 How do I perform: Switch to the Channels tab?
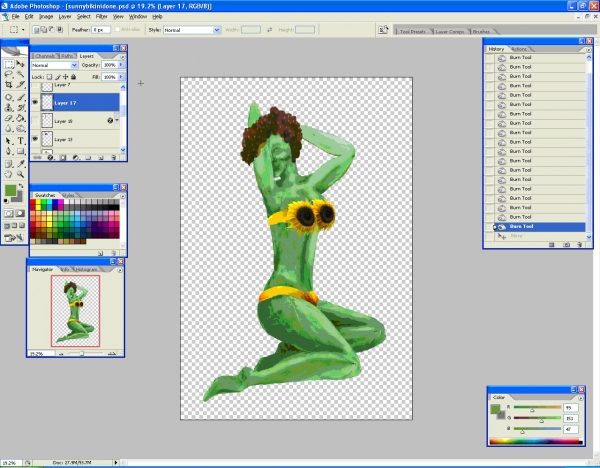coord(44,56)
